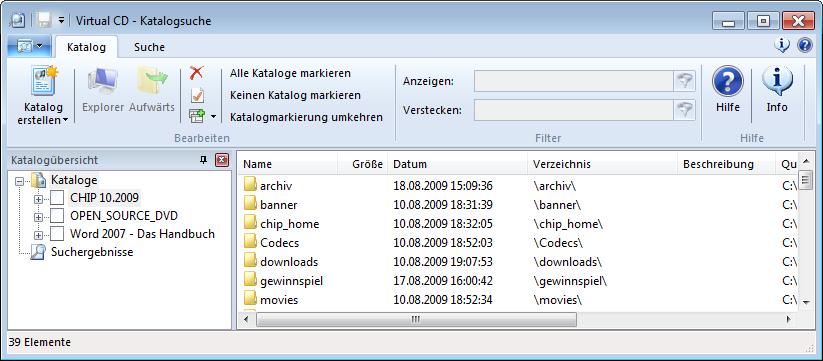Pin the Katalogübersicht panel
The width and height of the screenshot is (823, 361).
pyautogui.click(x=204, y=161)
